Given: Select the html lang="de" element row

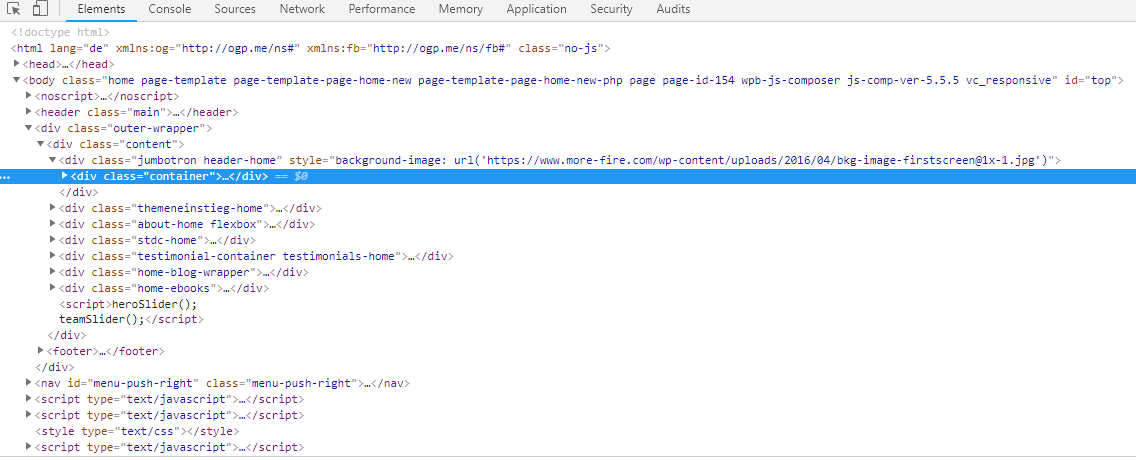Looking at the screenshot, I should point(311,49).
